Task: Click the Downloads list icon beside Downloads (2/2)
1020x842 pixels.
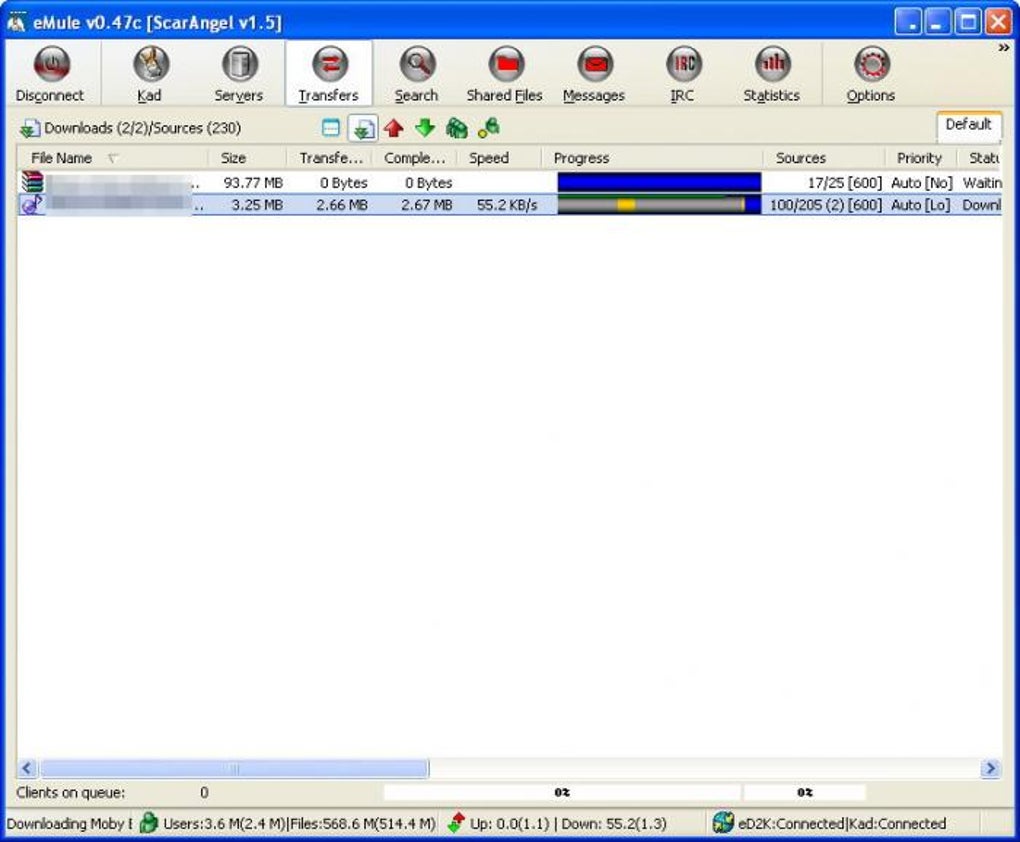Action: [29, 128]
